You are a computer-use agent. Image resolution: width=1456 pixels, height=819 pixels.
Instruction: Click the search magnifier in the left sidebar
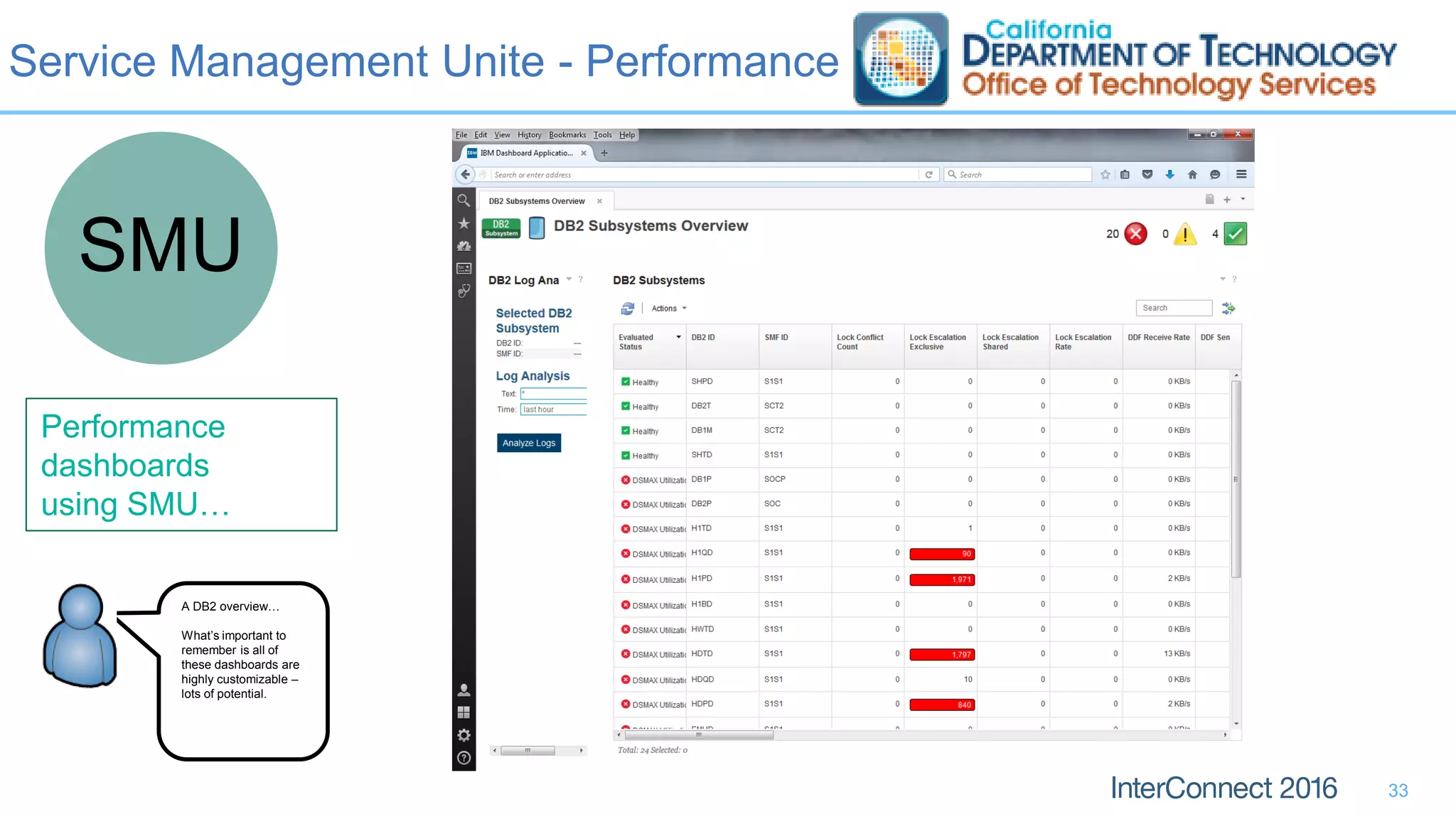[464, 200]
